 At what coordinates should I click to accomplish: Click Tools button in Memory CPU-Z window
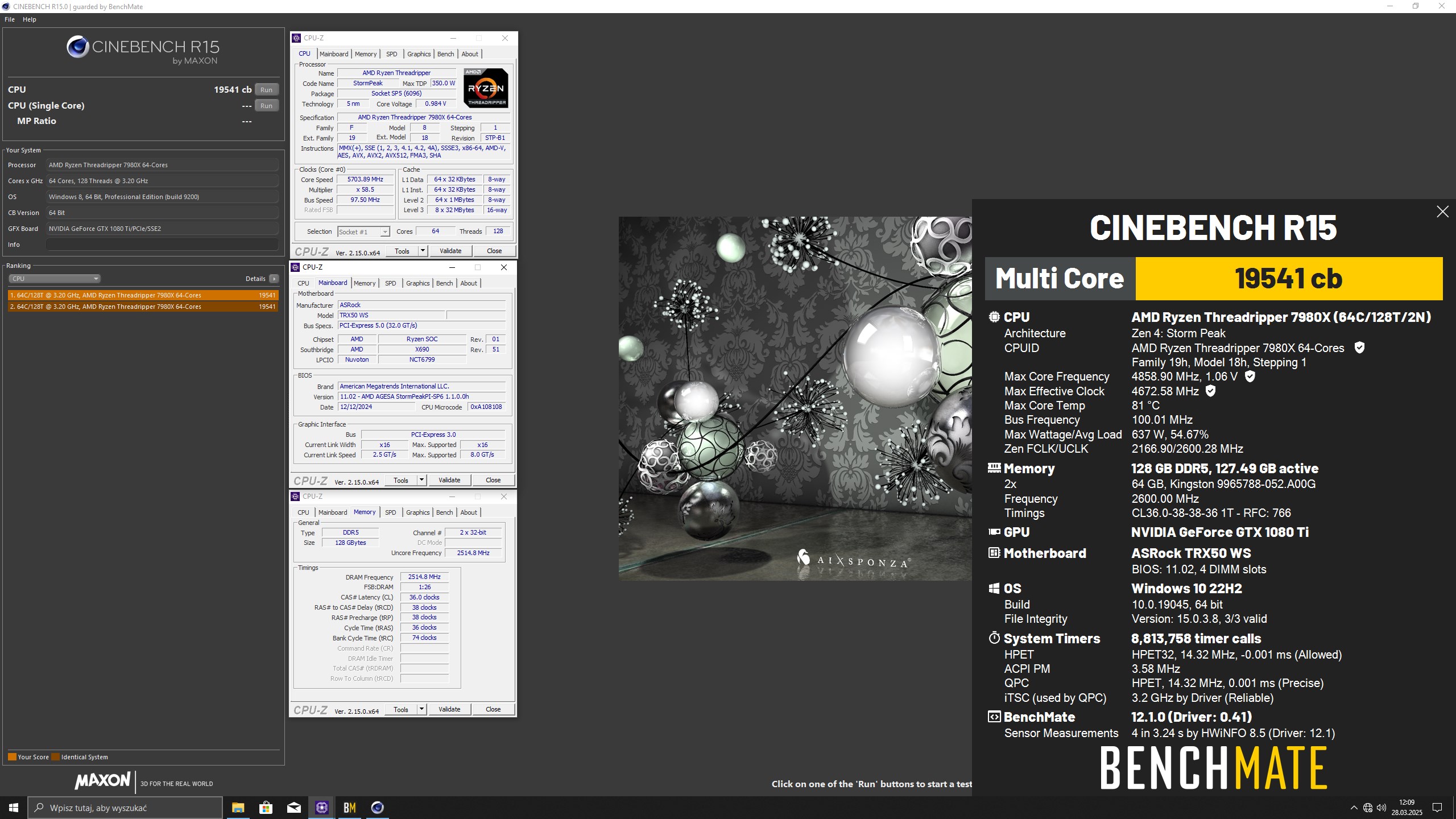click(x=401, y=709)
